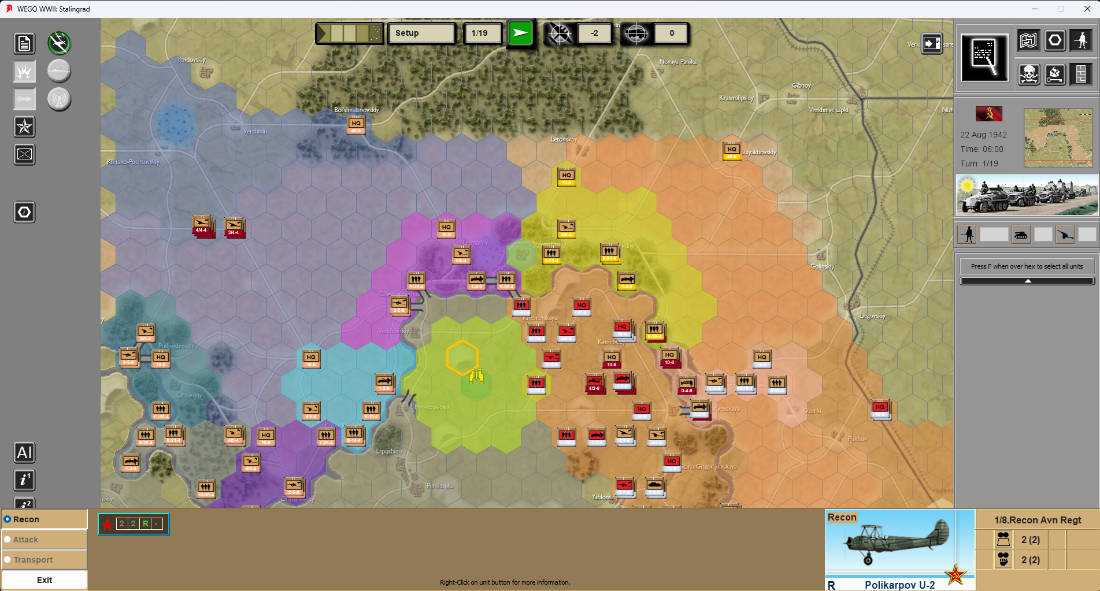Click the yellow aircraft marker on green zone
Viewport: 1100px width, 591px height.
coord(477,376)
